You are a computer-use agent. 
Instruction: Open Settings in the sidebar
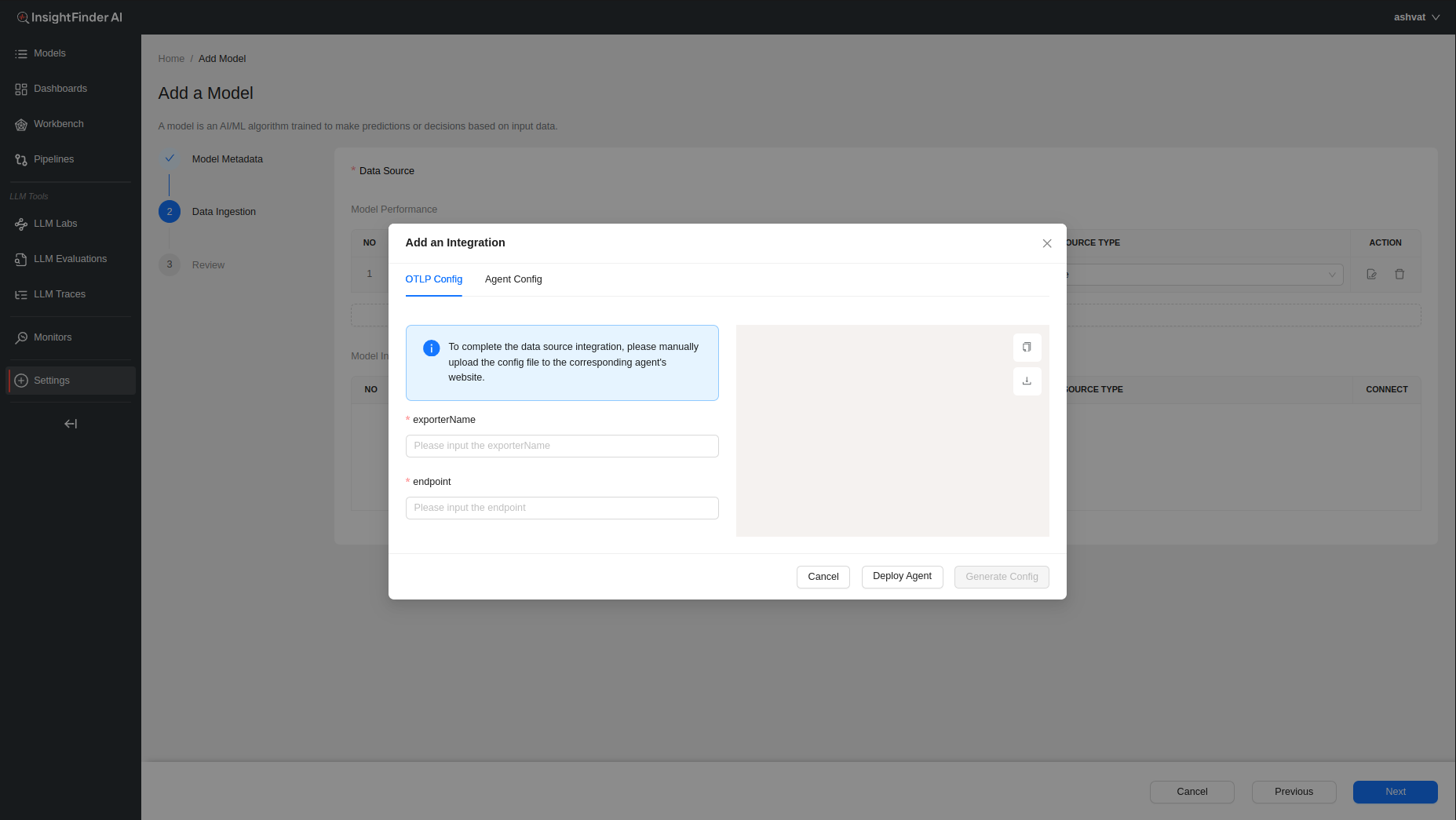[x=52, y=381]
